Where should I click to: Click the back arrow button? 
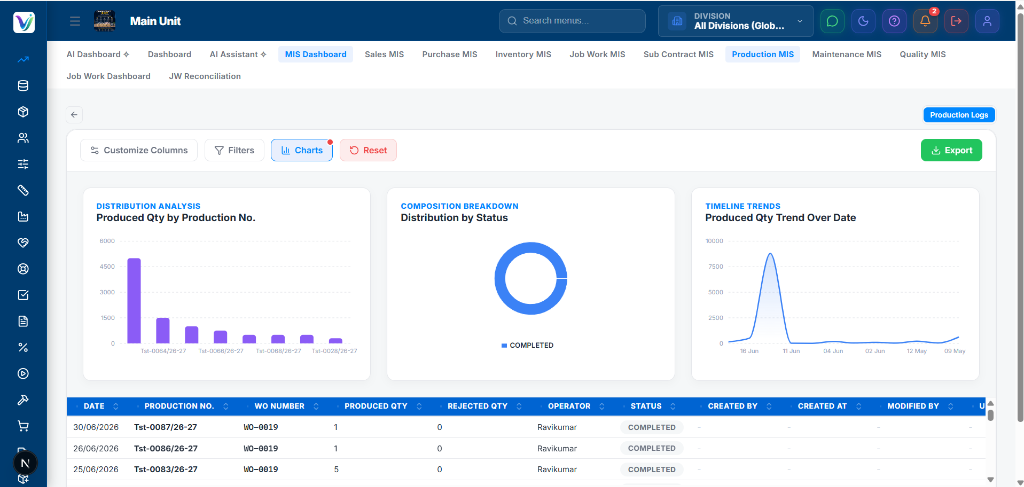point(74,115)
